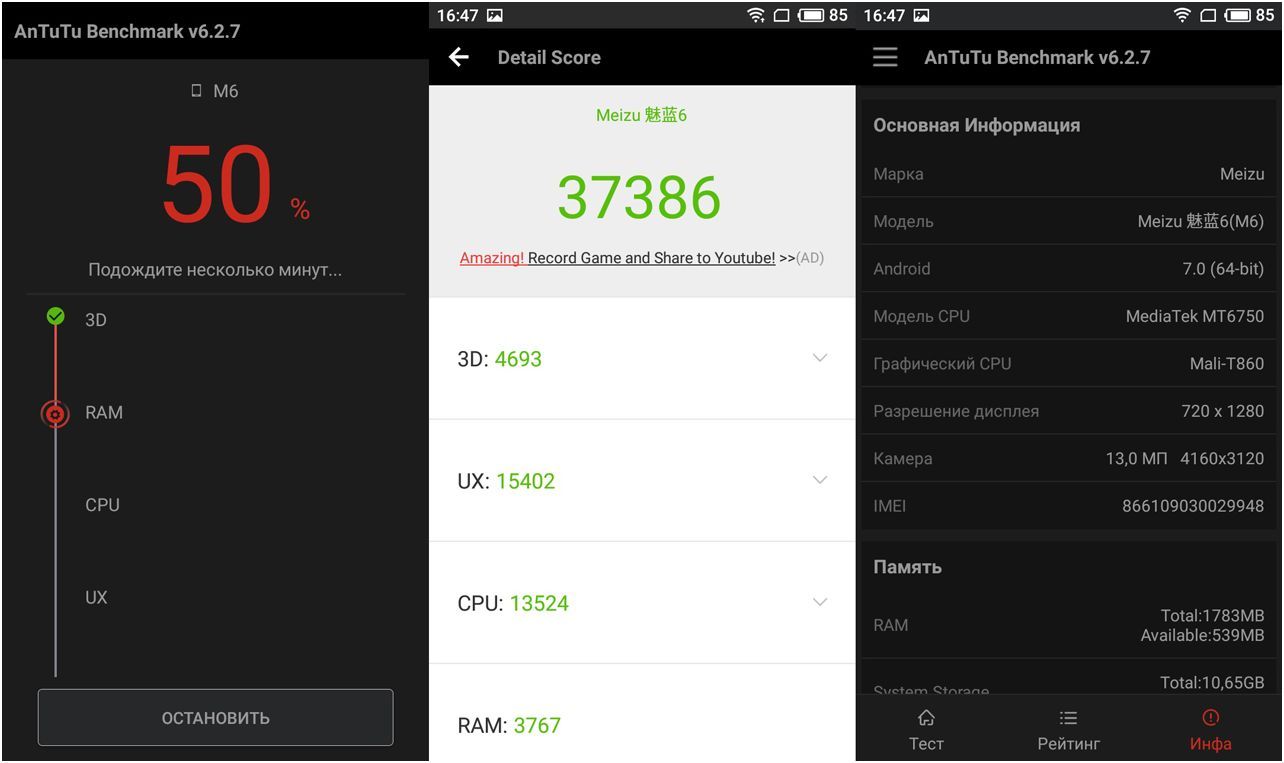
Task: Click battery icon in right status bar
Action: (1238, 15)
